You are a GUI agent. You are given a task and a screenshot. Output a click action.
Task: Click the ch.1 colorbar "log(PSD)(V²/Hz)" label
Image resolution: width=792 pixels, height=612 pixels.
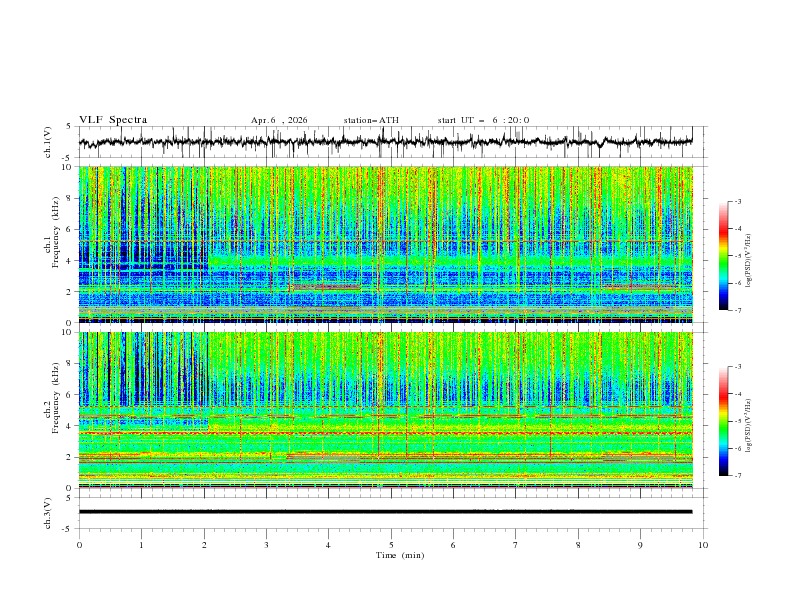pos(748,261)
